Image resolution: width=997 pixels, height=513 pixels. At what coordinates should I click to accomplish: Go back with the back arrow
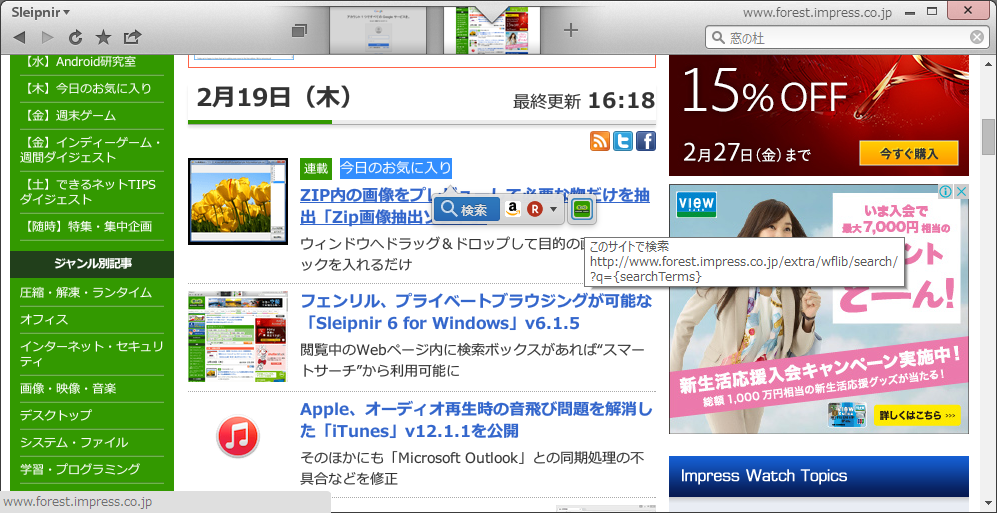pos(20,38)
